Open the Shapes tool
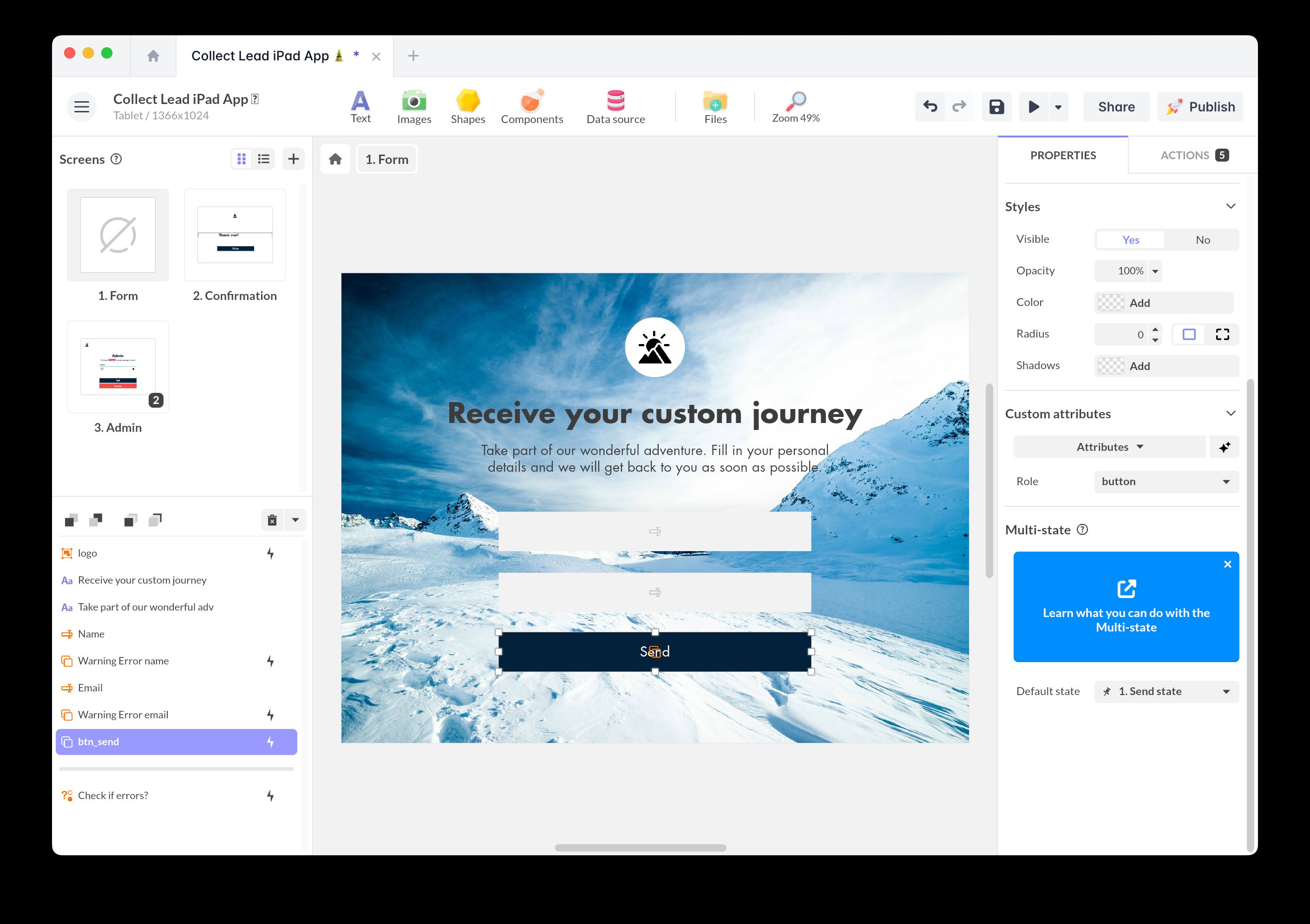1310x924 pixels. tap(467, 107)
